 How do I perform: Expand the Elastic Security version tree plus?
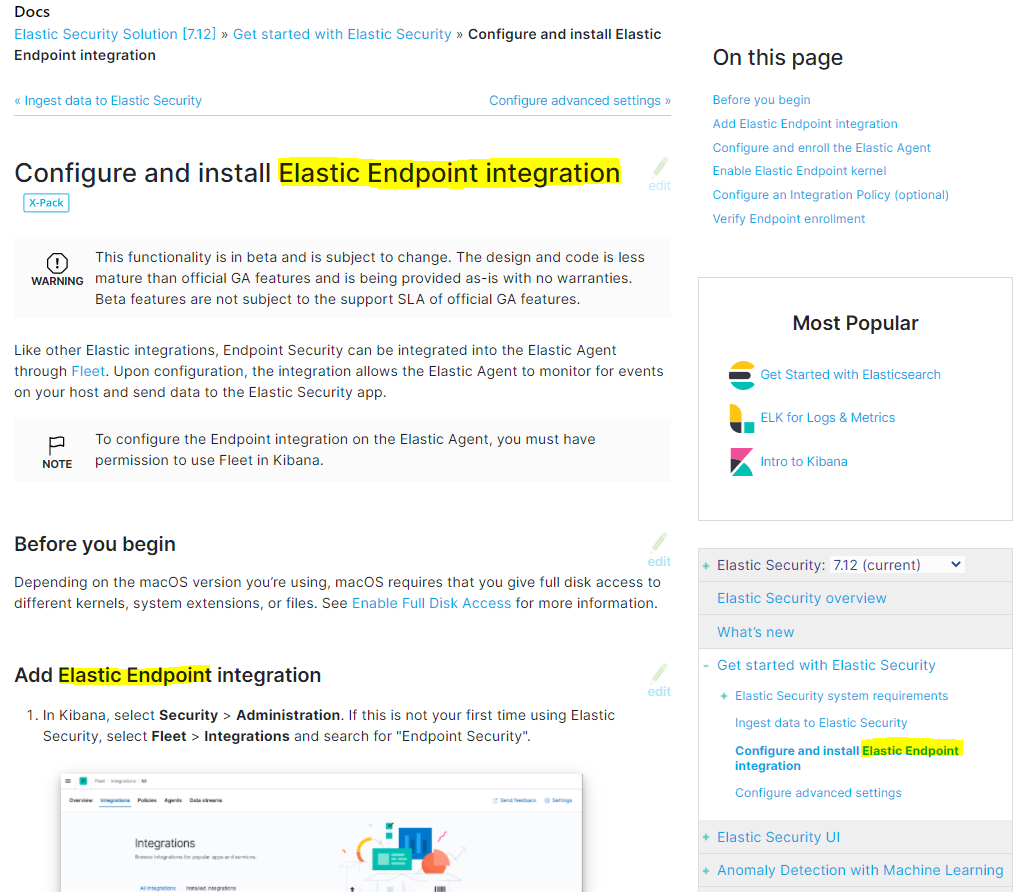(x=706, y=565)
